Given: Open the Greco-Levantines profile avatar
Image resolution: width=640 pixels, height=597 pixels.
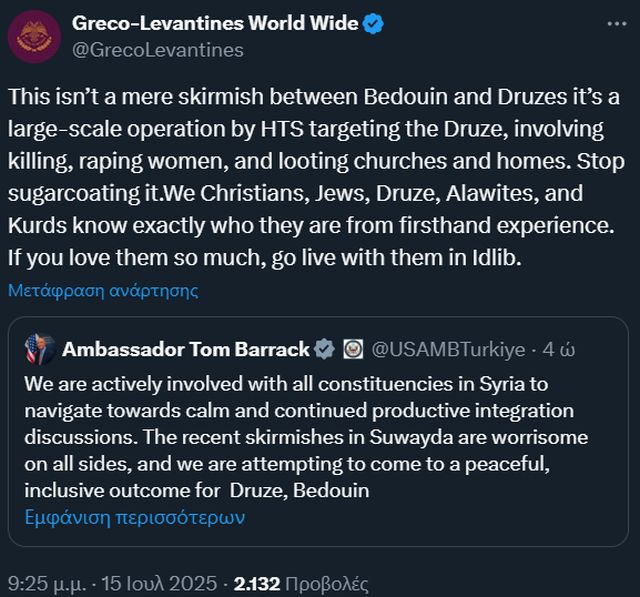Looking at the screenshot, I should click(33, 36).
